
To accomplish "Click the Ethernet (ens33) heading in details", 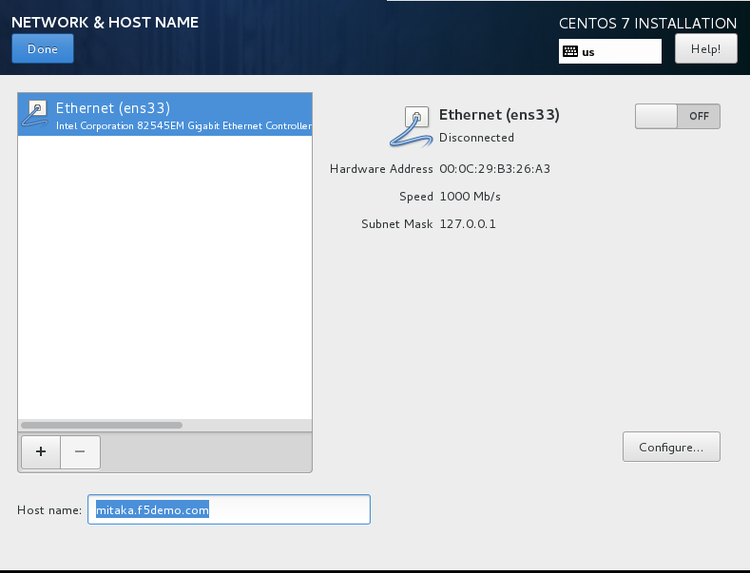I will pos(499,115).
